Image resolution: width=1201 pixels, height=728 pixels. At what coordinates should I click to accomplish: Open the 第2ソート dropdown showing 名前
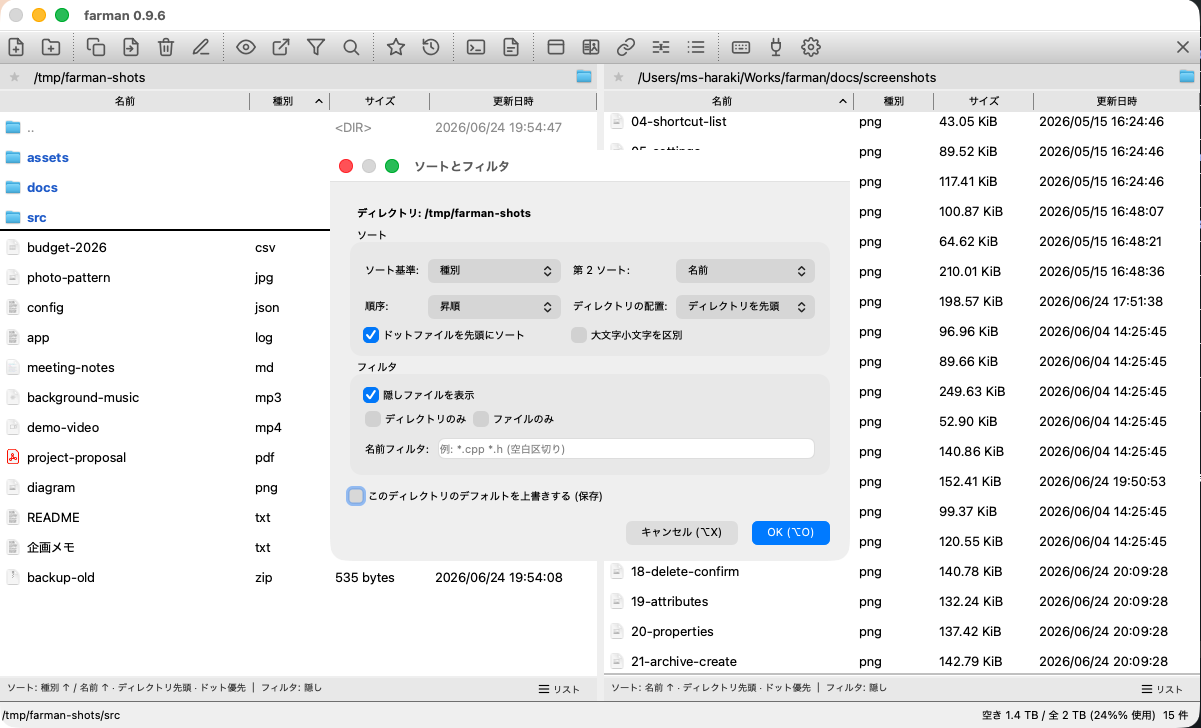(745, 271)
